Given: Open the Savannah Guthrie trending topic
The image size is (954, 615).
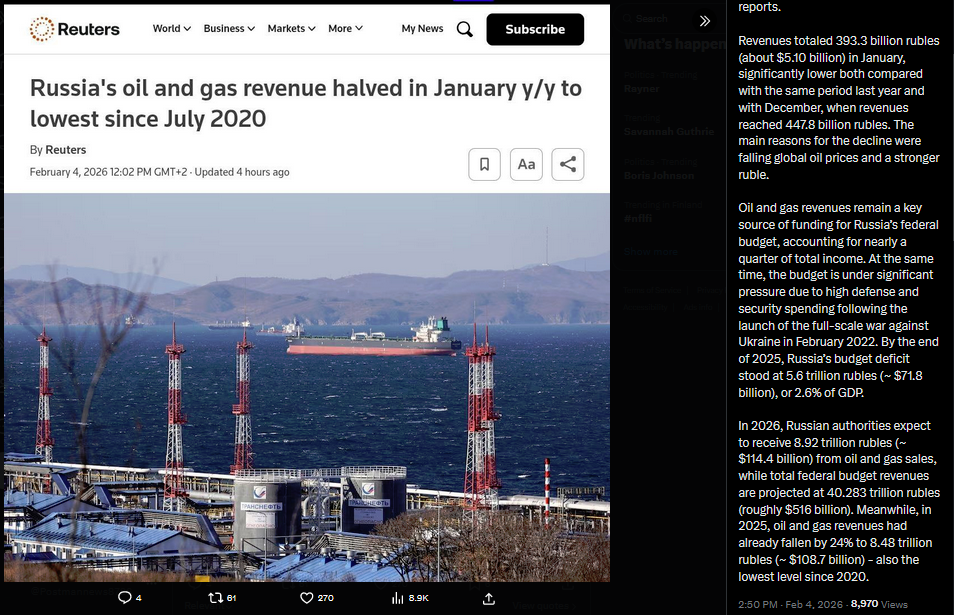Looking at the screenshot, I should (669, 131).
